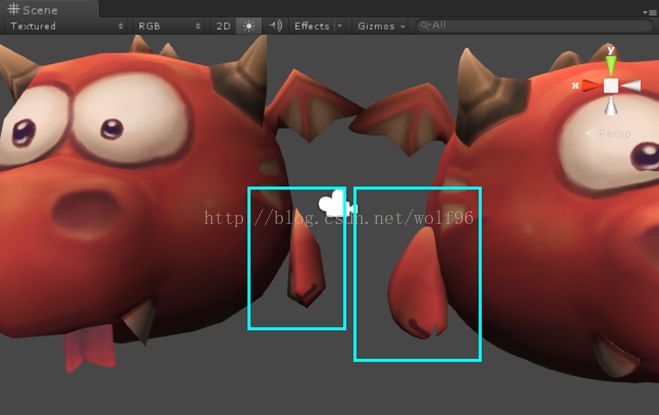This screenshot has width=659, height=415.
Task: Open the Gizmos dropdown menu
Action: pos(381,26)
